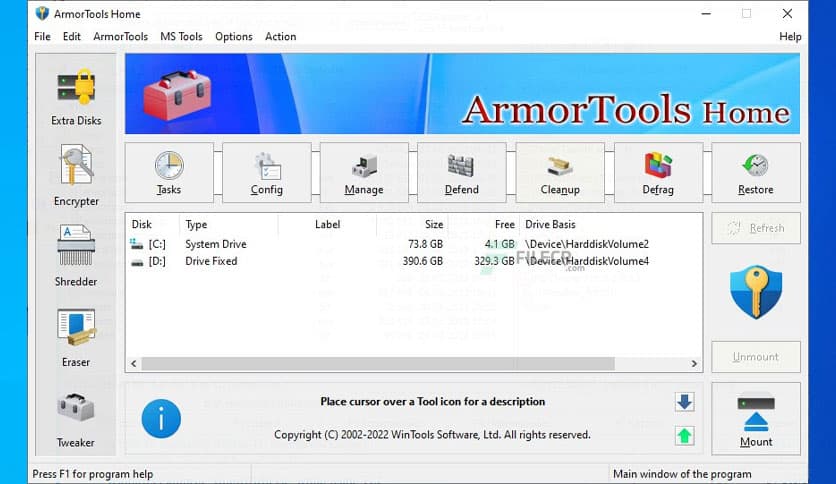Screen dimensions: 836x484
Task: Select the C: drive icon
Action: pos(137,244)
